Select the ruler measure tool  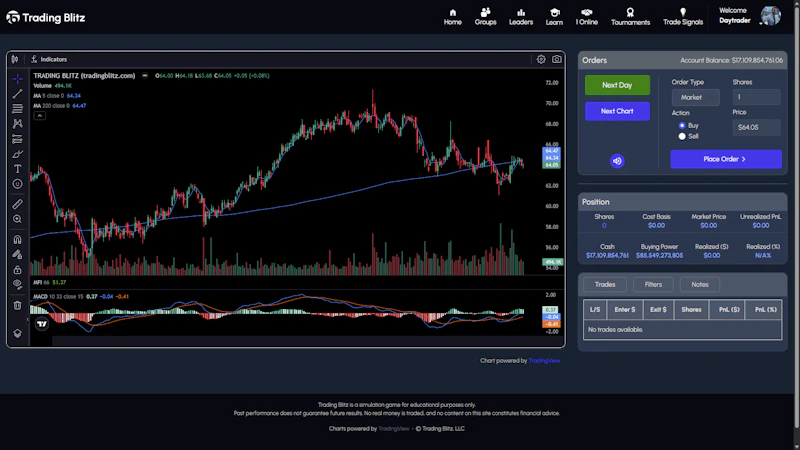pyautogui.click(x=17, y=204)
